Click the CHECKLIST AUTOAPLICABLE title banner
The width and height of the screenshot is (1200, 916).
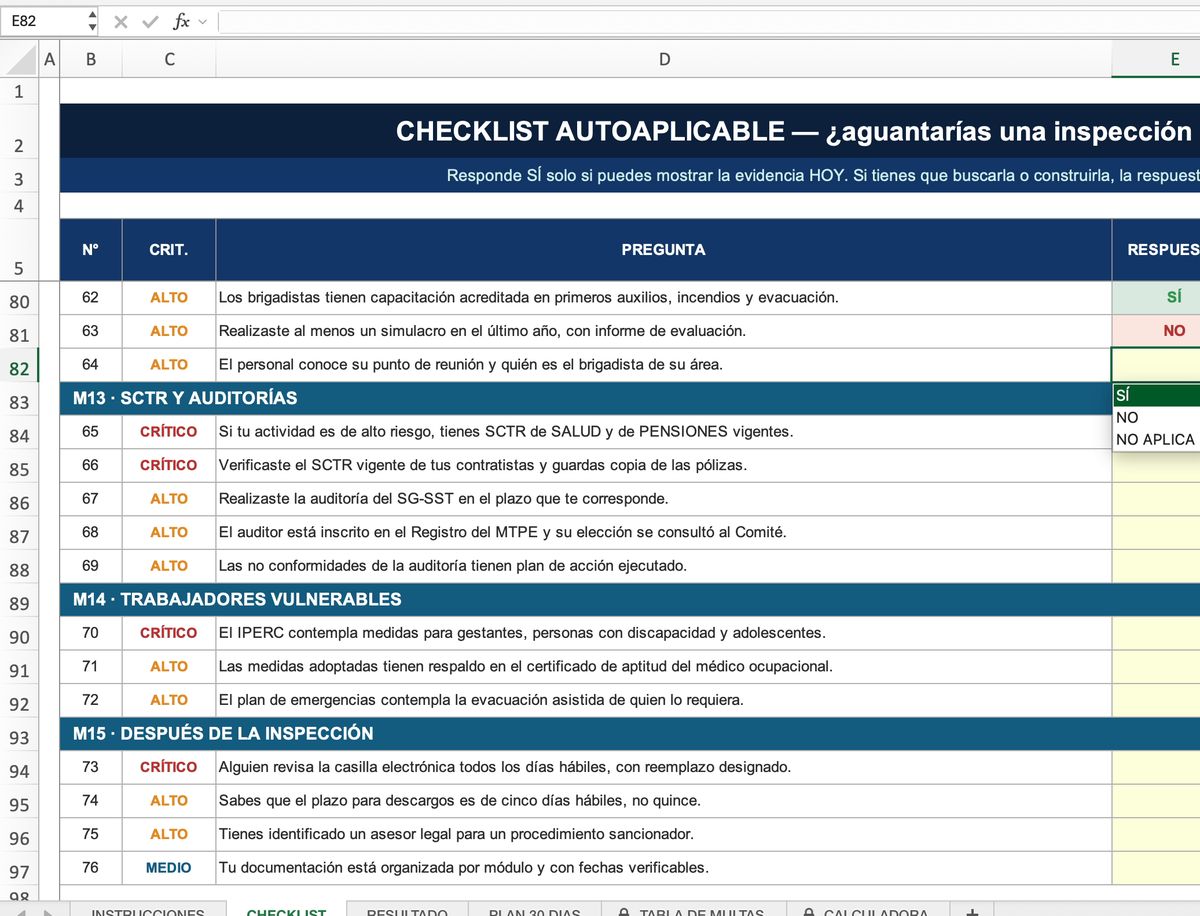[x=630, y=131]
